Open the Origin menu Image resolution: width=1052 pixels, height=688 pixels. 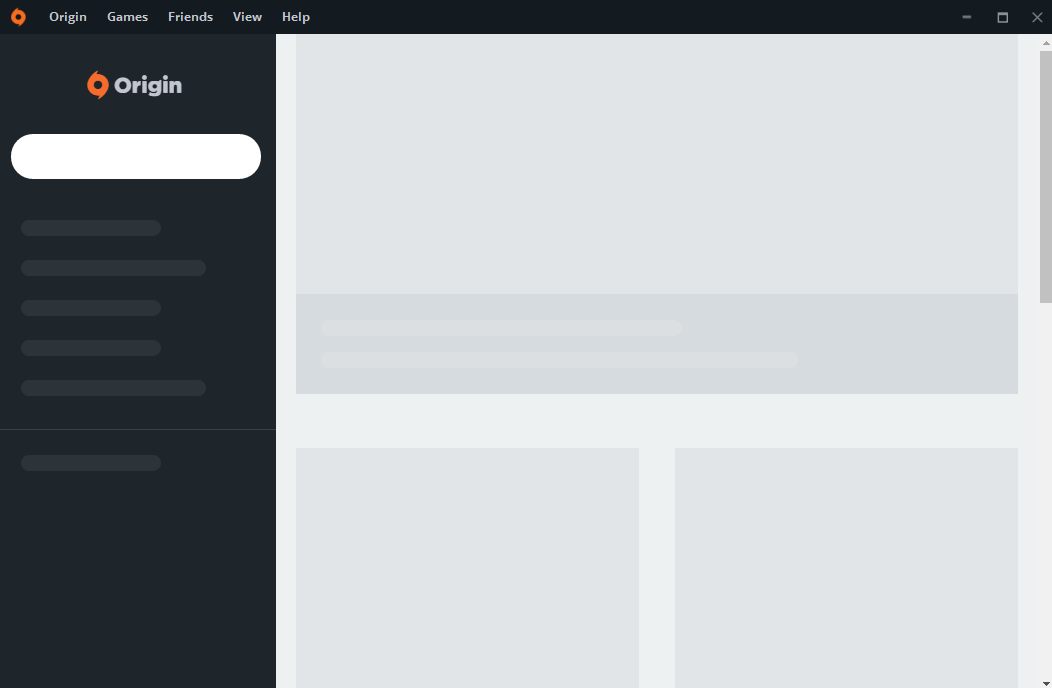[68, 17]
